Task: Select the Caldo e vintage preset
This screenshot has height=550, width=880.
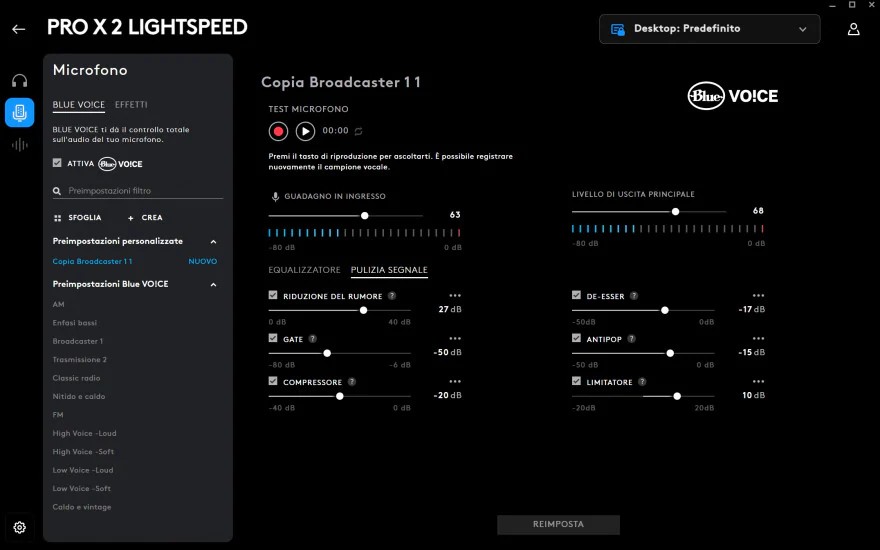Action: point(81,507)
